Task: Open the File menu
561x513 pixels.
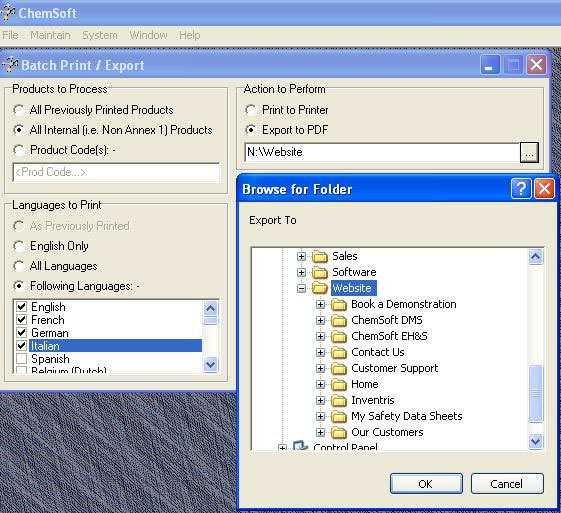Action: (x=10, y=35)
